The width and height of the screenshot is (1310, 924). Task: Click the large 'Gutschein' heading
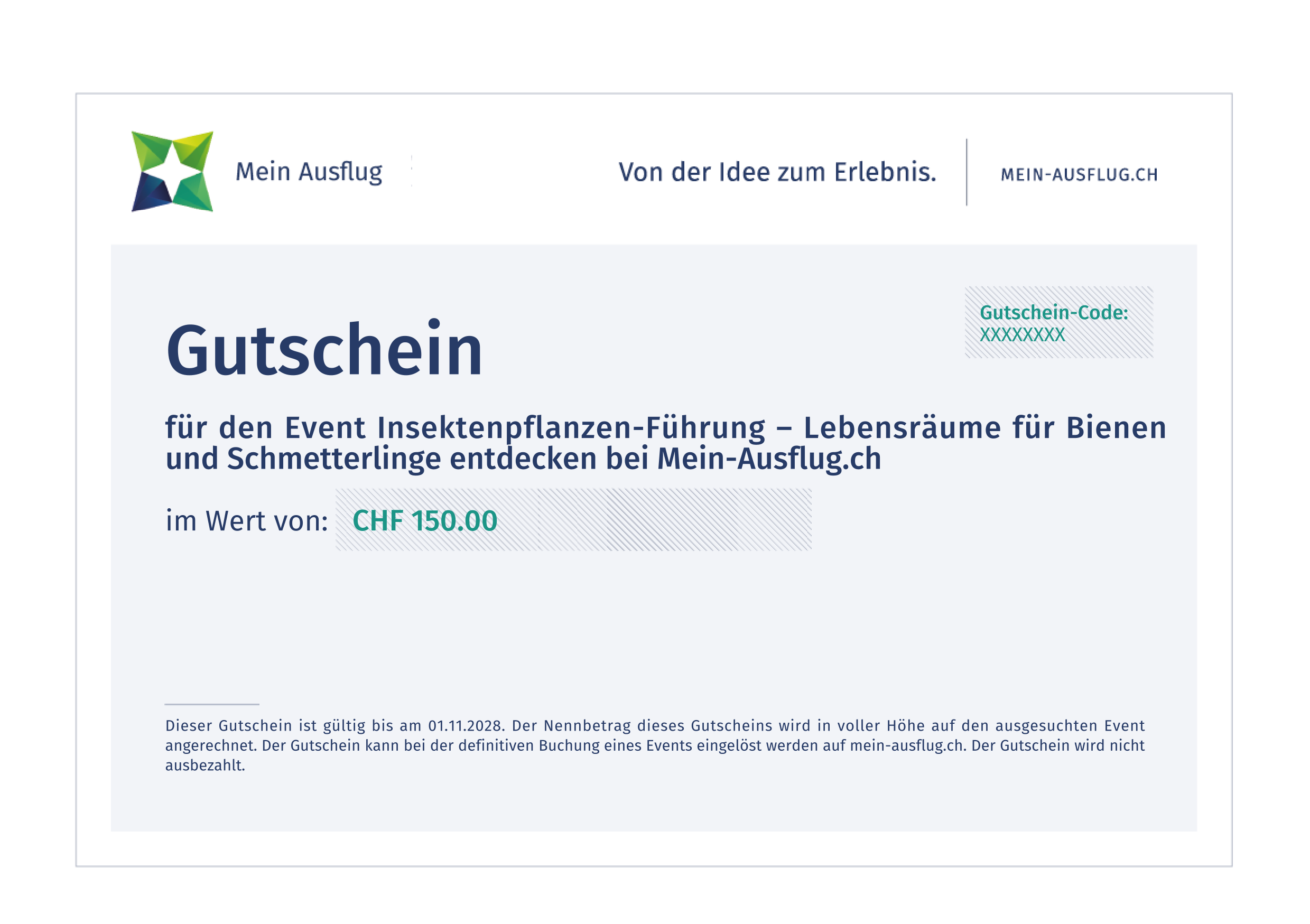coord(324,349)
